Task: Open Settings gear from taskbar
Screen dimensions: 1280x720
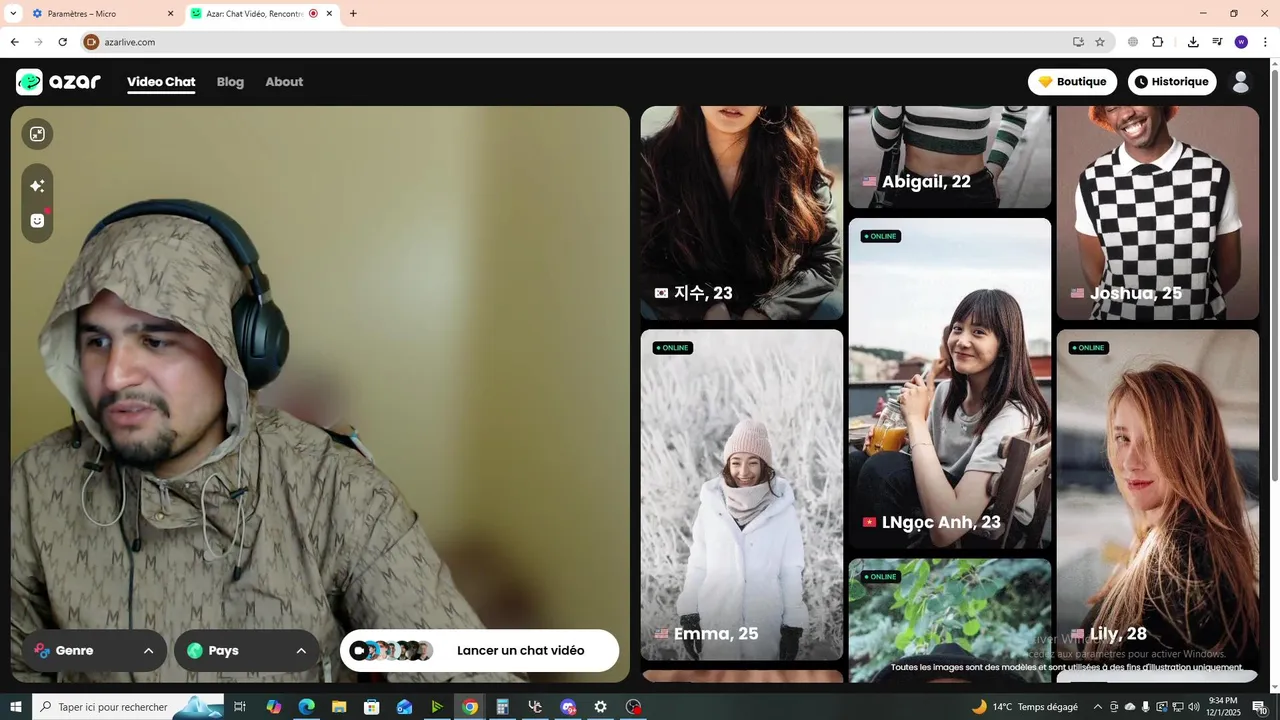Action: pyautogui.click(x=601, y=707)
